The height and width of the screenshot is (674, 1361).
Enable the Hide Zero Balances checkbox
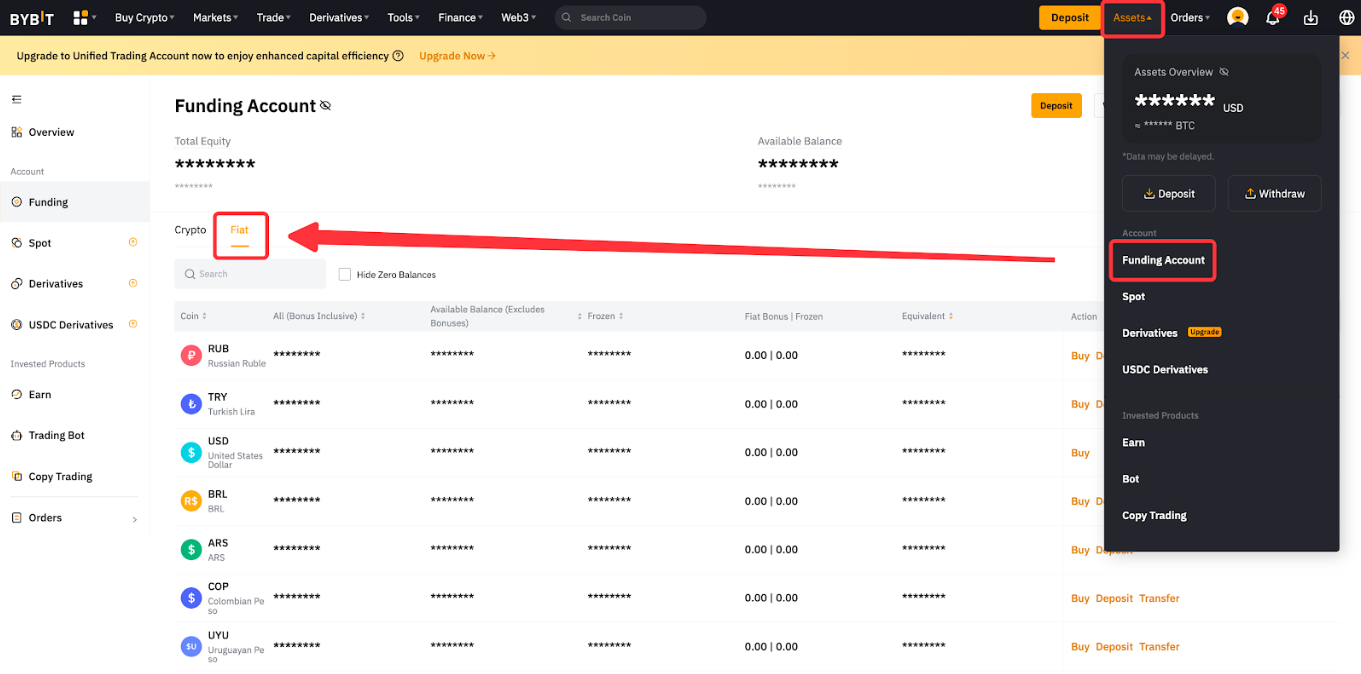(345, 274)
